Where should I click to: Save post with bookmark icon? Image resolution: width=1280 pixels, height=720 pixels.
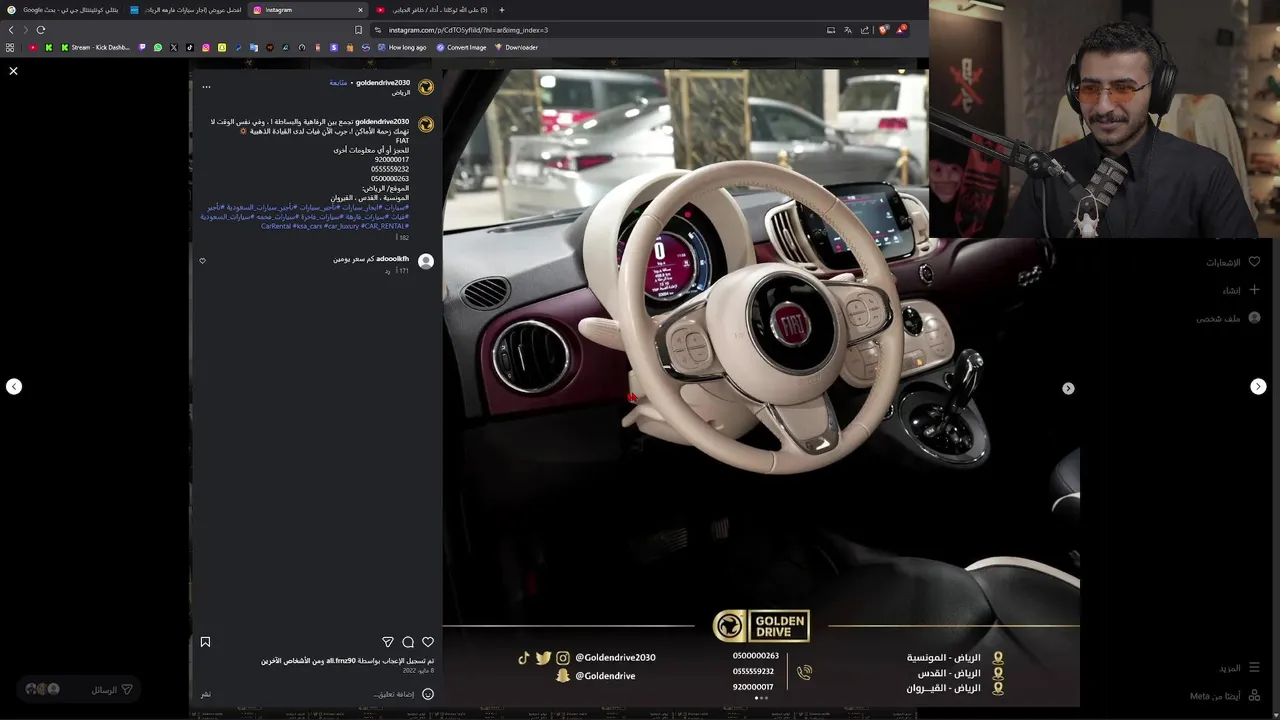pyautogui.click(x=205, y=642)
